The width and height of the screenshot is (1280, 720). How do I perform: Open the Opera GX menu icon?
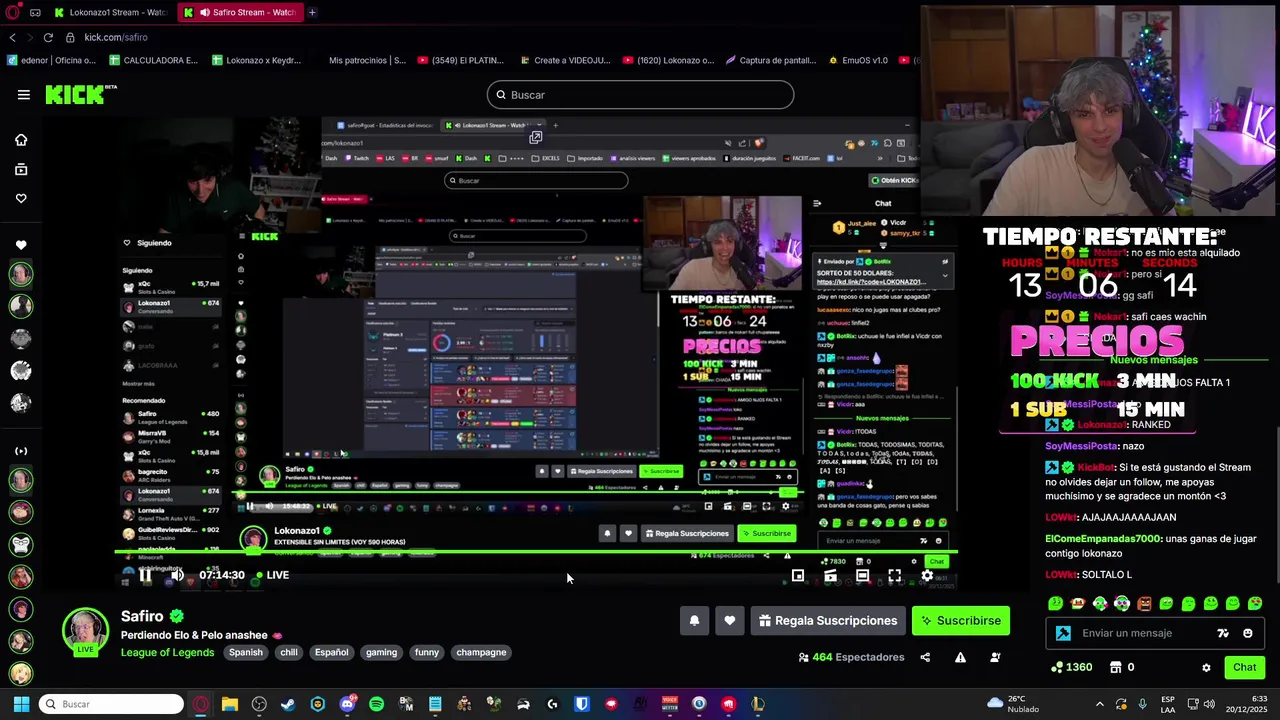tap(12, 12)
